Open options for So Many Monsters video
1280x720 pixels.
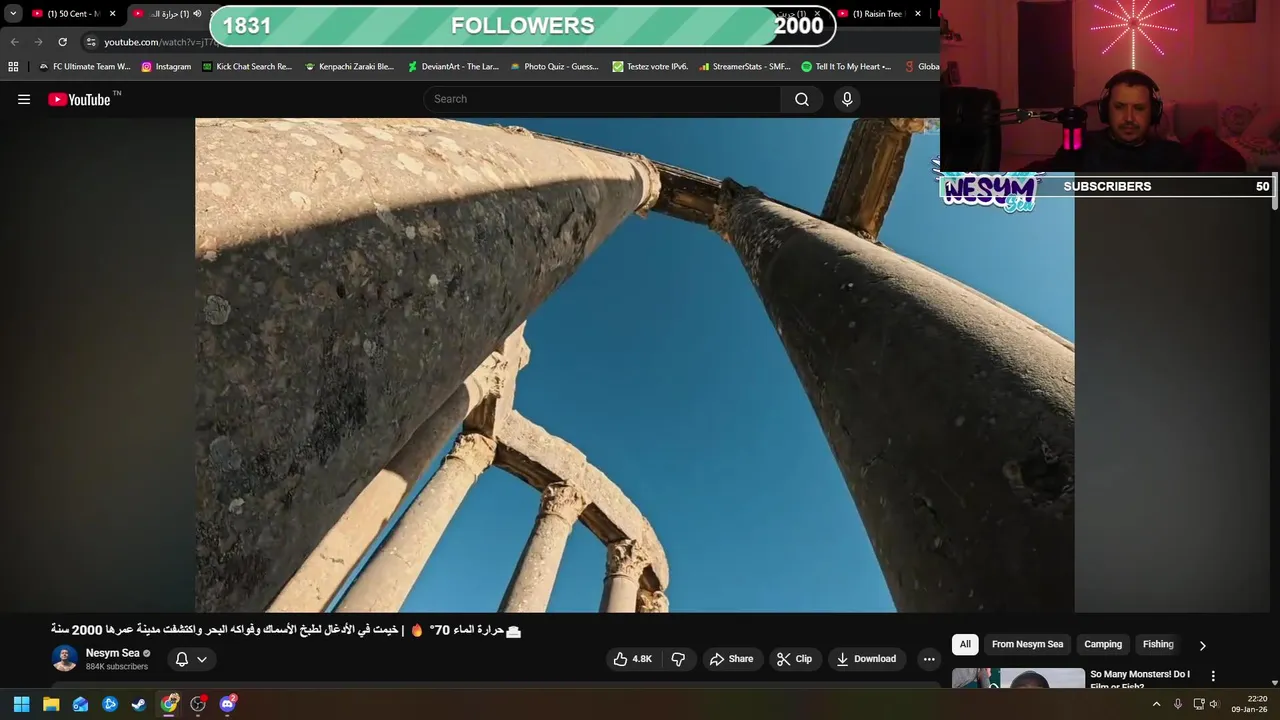(1213, 677)
